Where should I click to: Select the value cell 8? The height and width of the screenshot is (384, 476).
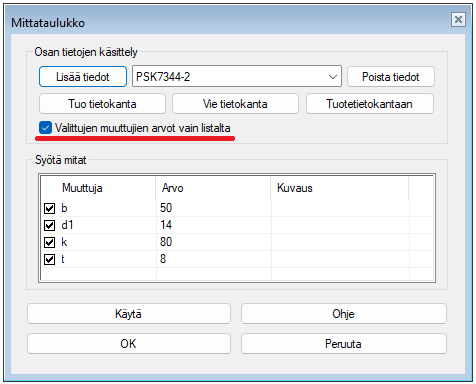click(x=213, y=259)
